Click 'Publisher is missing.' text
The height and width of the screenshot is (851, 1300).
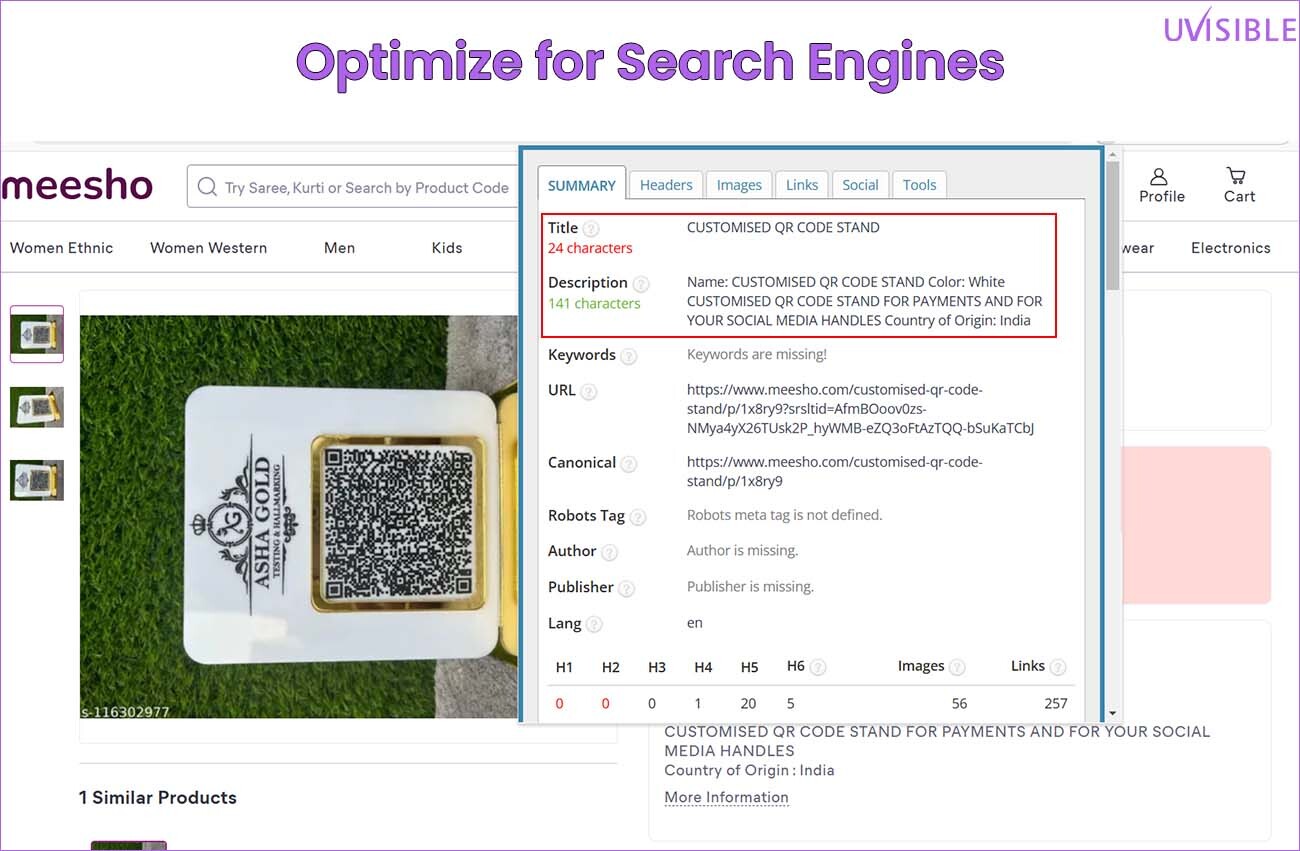(x=751, y=586)
